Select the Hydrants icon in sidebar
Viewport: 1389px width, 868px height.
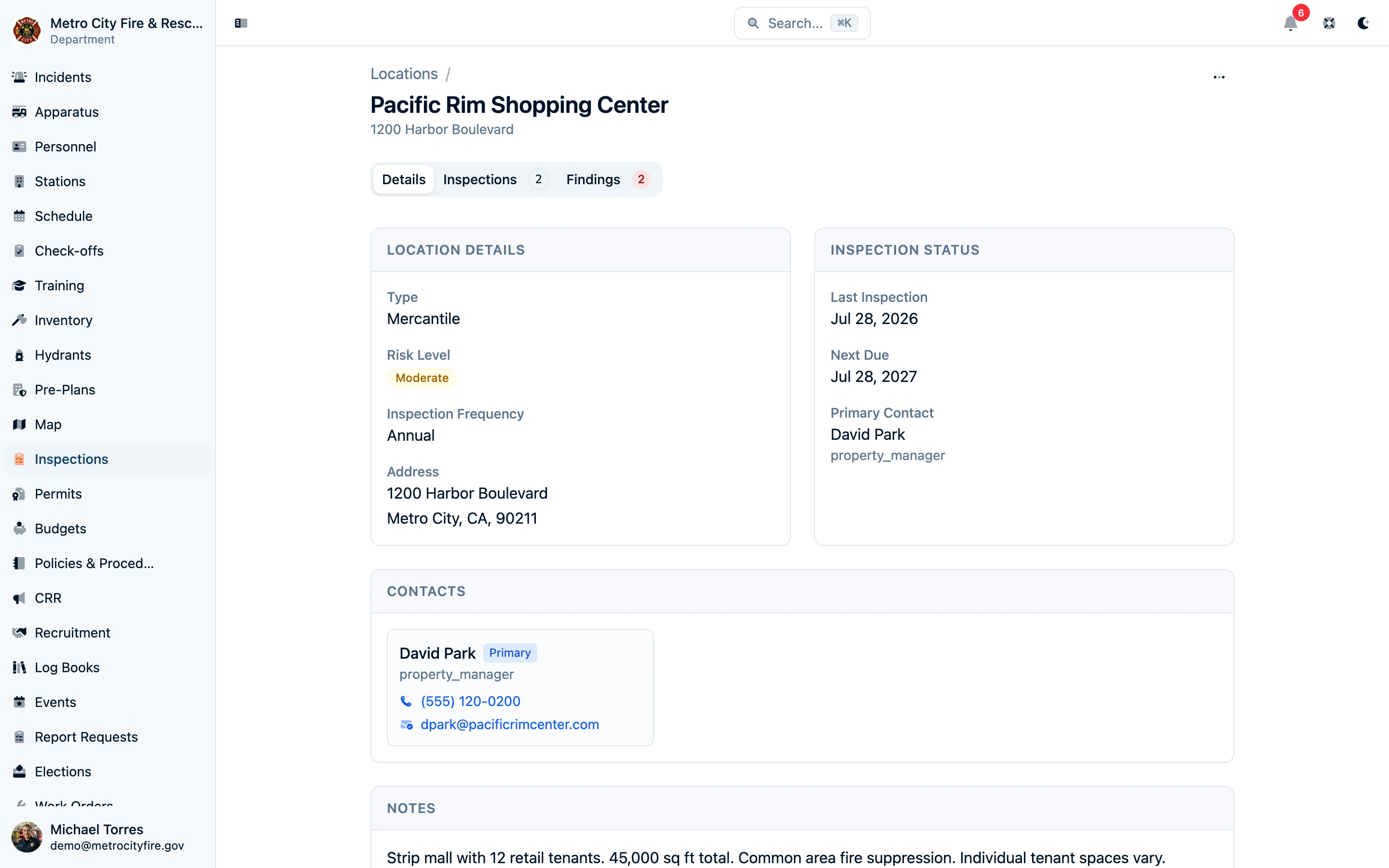pyautogui.click(x=19, y=355)
